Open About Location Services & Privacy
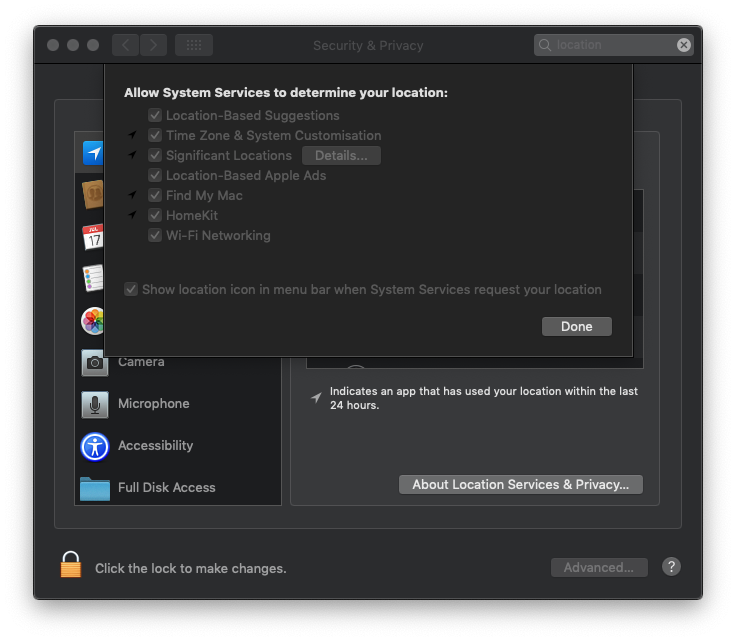 point(521,484)
